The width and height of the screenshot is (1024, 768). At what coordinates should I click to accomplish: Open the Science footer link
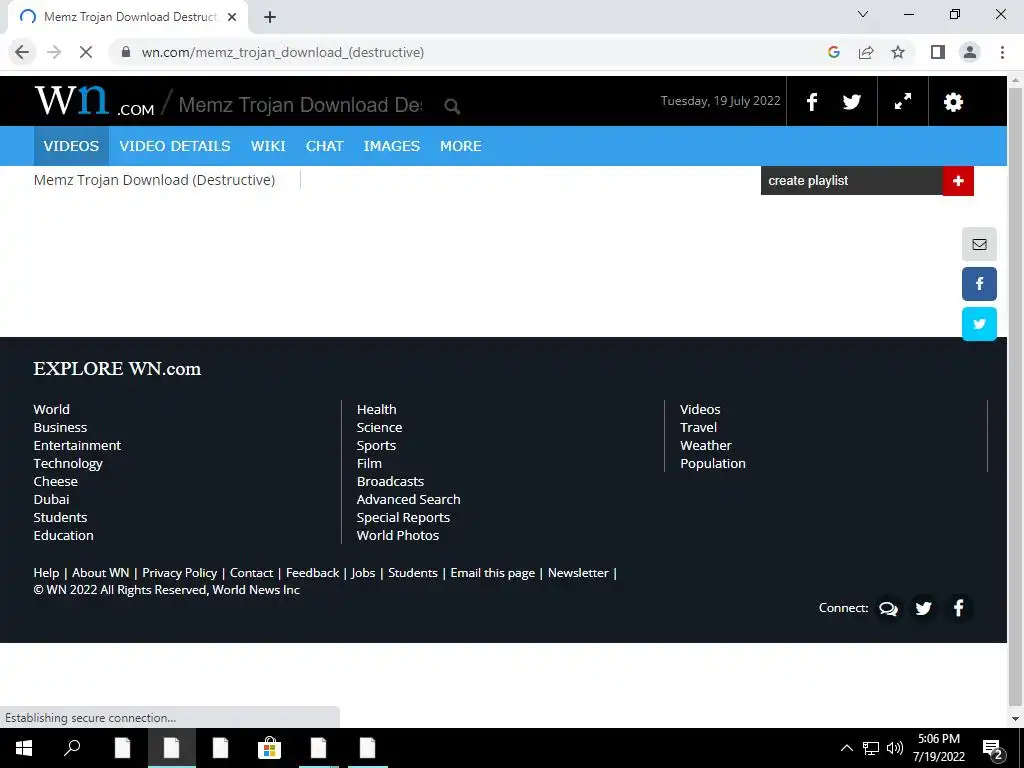pos(379,428)
